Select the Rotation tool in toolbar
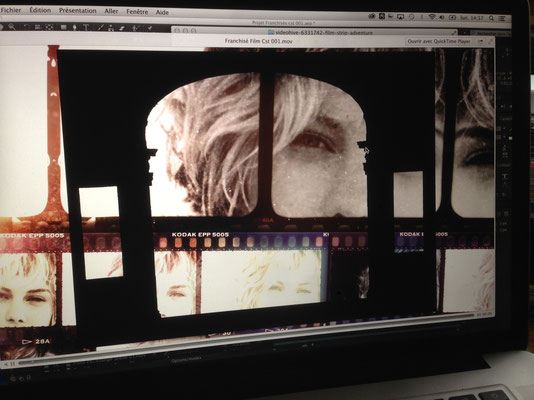The width and height of the screenshot is (534, 400). coord(26,27)
